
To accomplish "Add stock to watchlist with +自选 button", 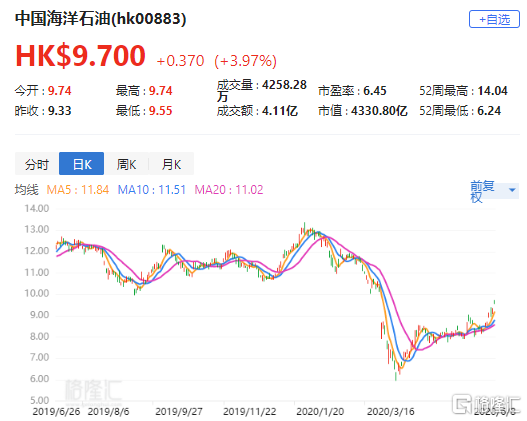I will [494, 19].
